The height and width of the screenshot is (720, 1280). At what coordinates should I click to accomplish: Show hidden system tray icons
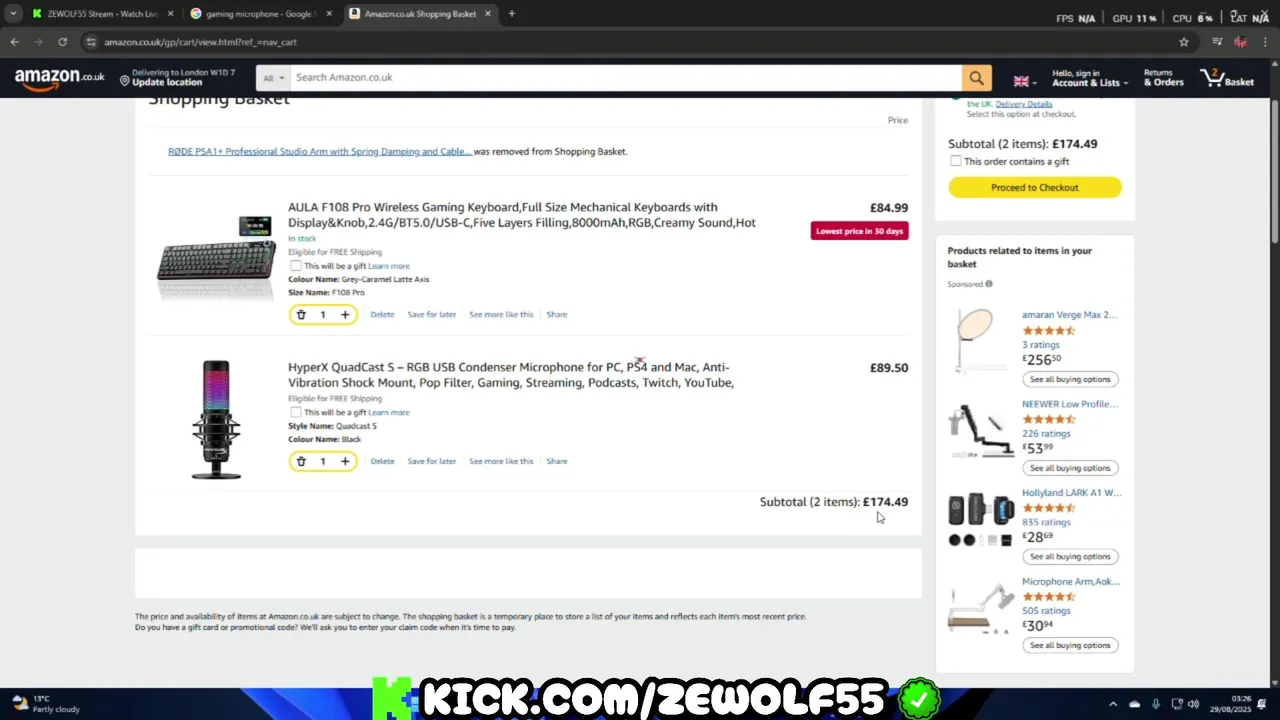click(1113, 704)
